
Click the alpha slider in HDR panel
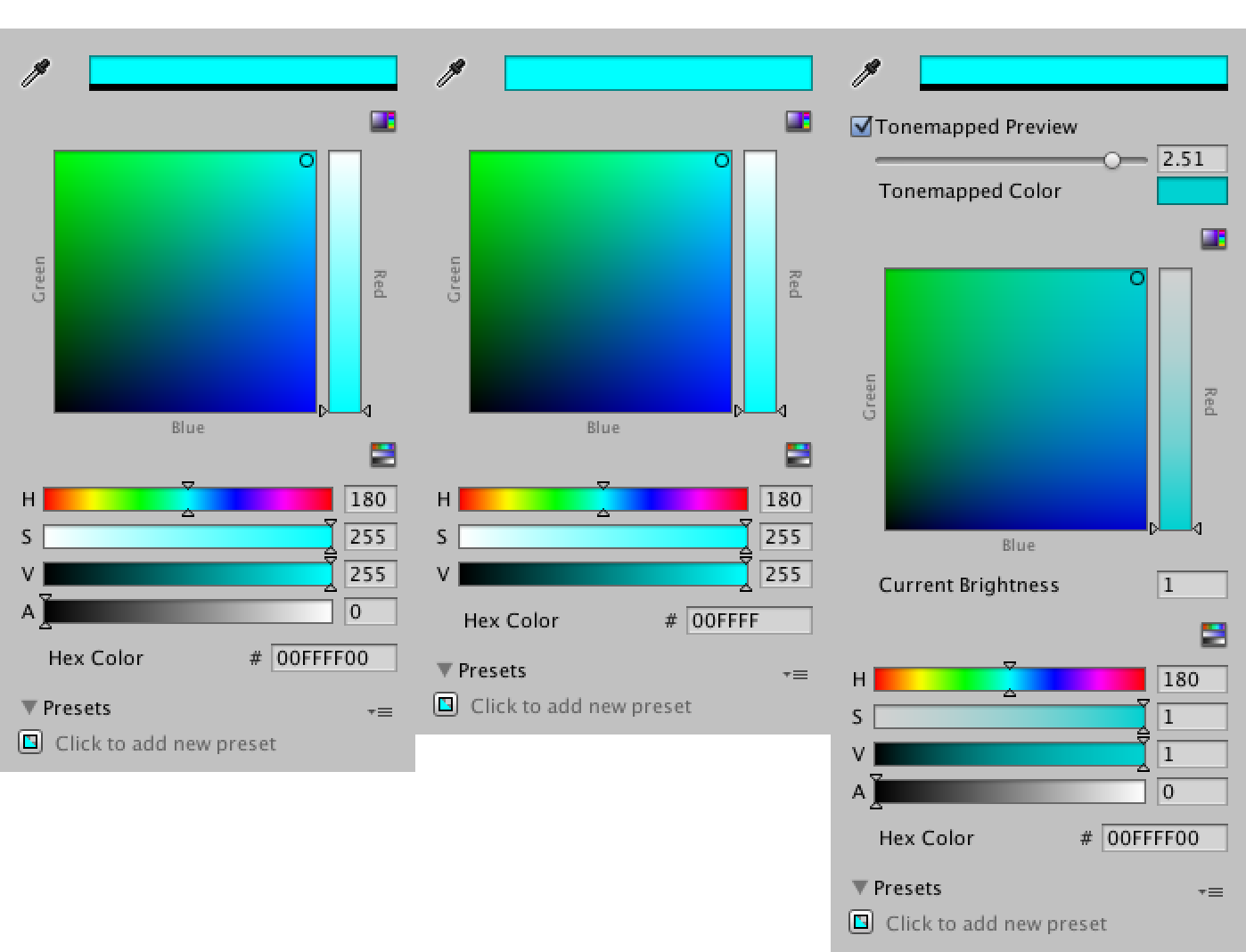pos(1010,792)
